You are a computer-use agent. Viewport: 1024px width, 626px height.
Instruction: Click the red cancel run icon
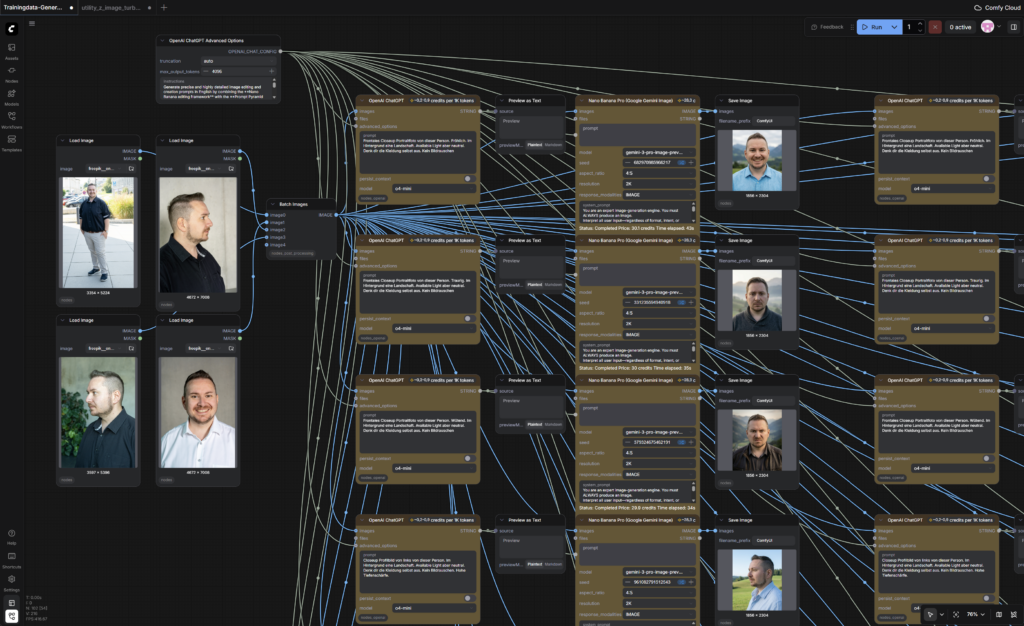935,27
